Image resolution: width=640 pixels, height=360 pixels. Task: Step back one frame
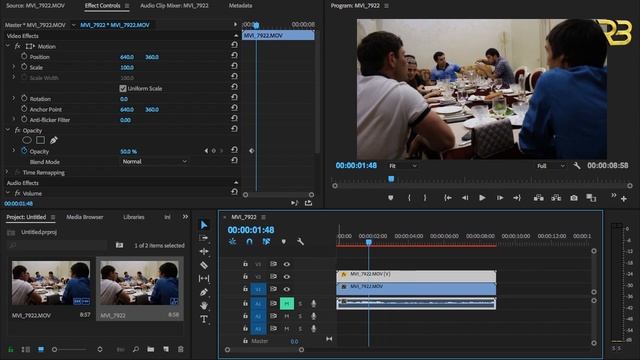(465, 198)
